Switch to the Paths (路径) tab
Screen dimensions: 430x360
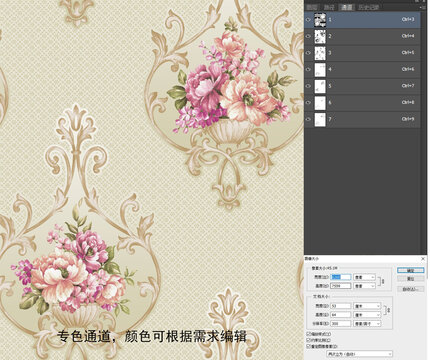tap(329, 7)
